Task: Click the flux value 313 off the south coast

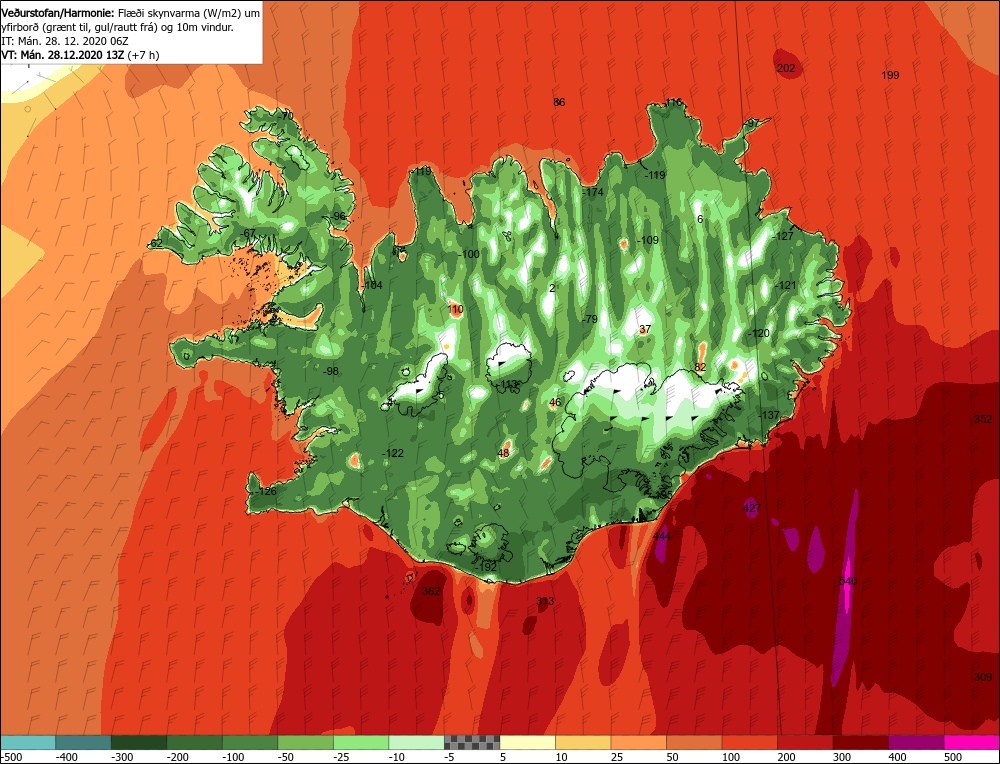Action: pyautogui.click(x=545, y=601)
